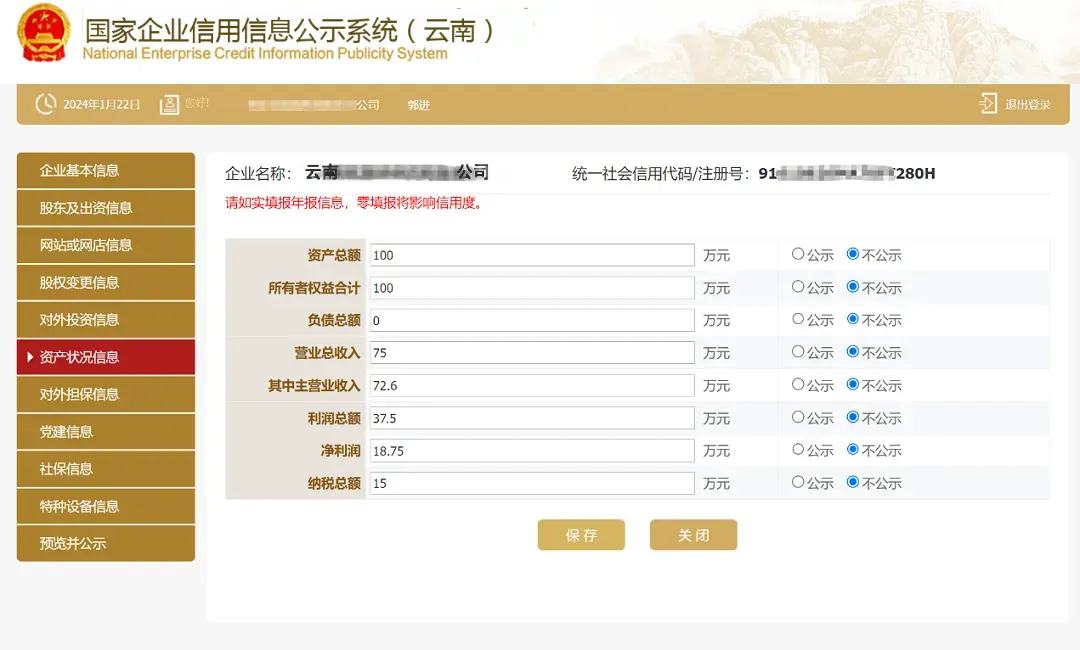Select 公示 radio for 营业总收入
The image size is (1080, 650).
point(798,352)
